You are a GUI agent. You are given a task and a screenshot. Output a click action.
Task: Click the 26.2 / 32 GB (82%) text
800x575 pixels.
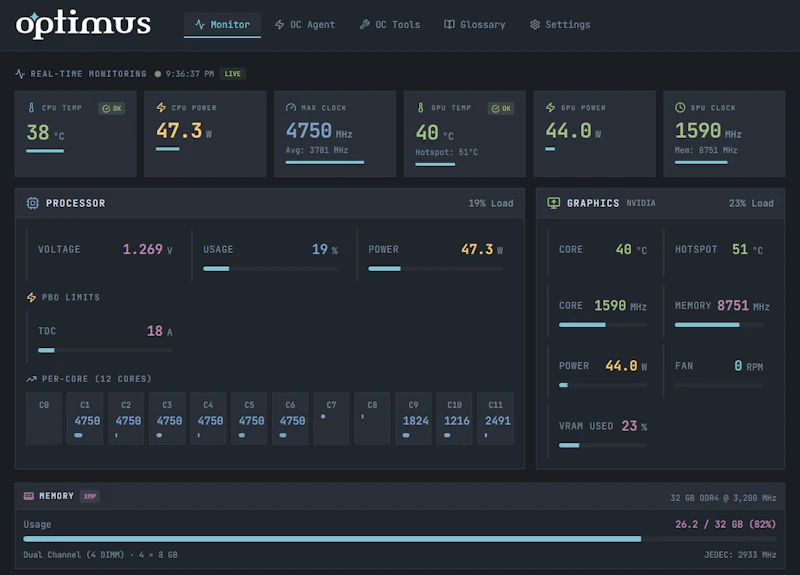pos(726,524)
